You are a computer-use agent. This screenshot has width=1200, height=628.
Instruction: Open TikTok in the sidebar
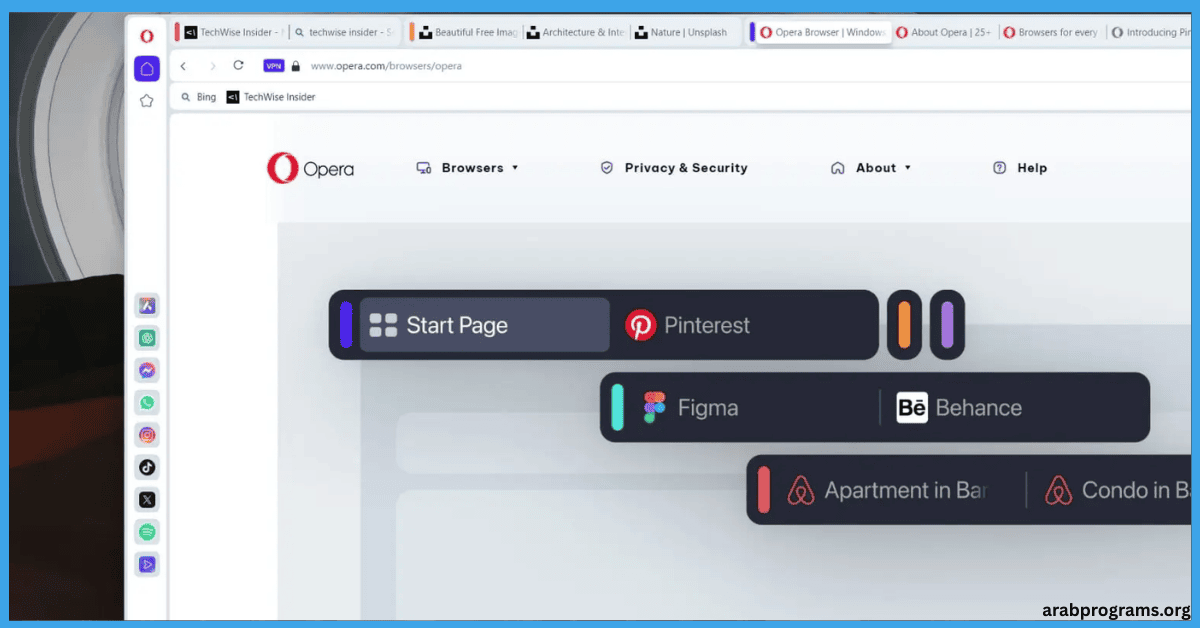coord(147,467)
